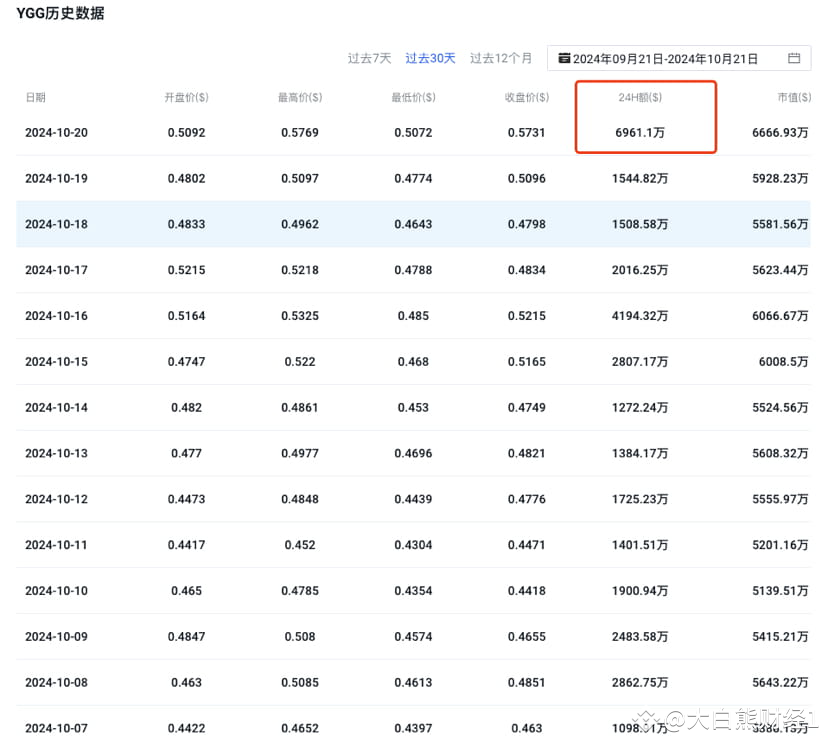Image resolution: width=828 pixels, height=742 pixels.
Task: Click the 4194.32万 volume value
Action: click(640, 316)
